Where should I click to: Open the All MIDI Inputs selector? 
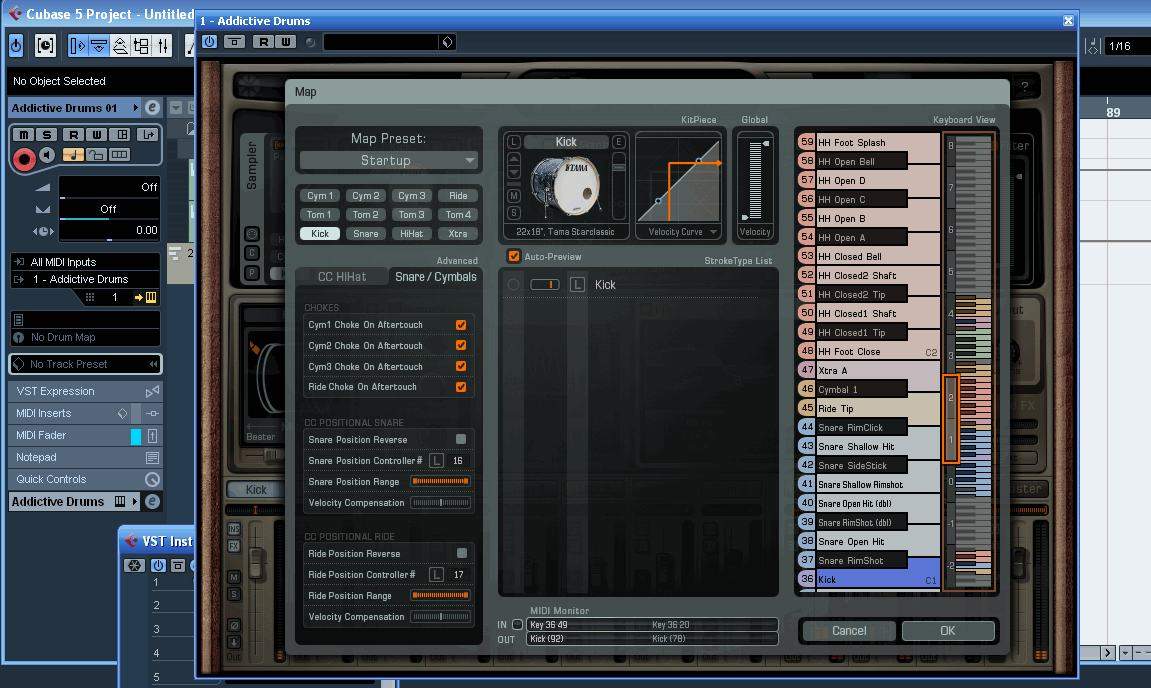[84, 262]
